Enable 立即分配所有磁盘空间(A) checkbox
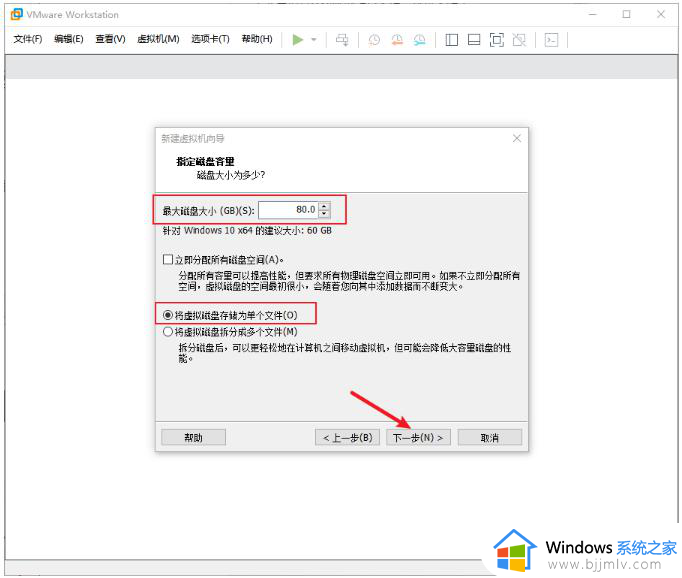 (168, 260)
